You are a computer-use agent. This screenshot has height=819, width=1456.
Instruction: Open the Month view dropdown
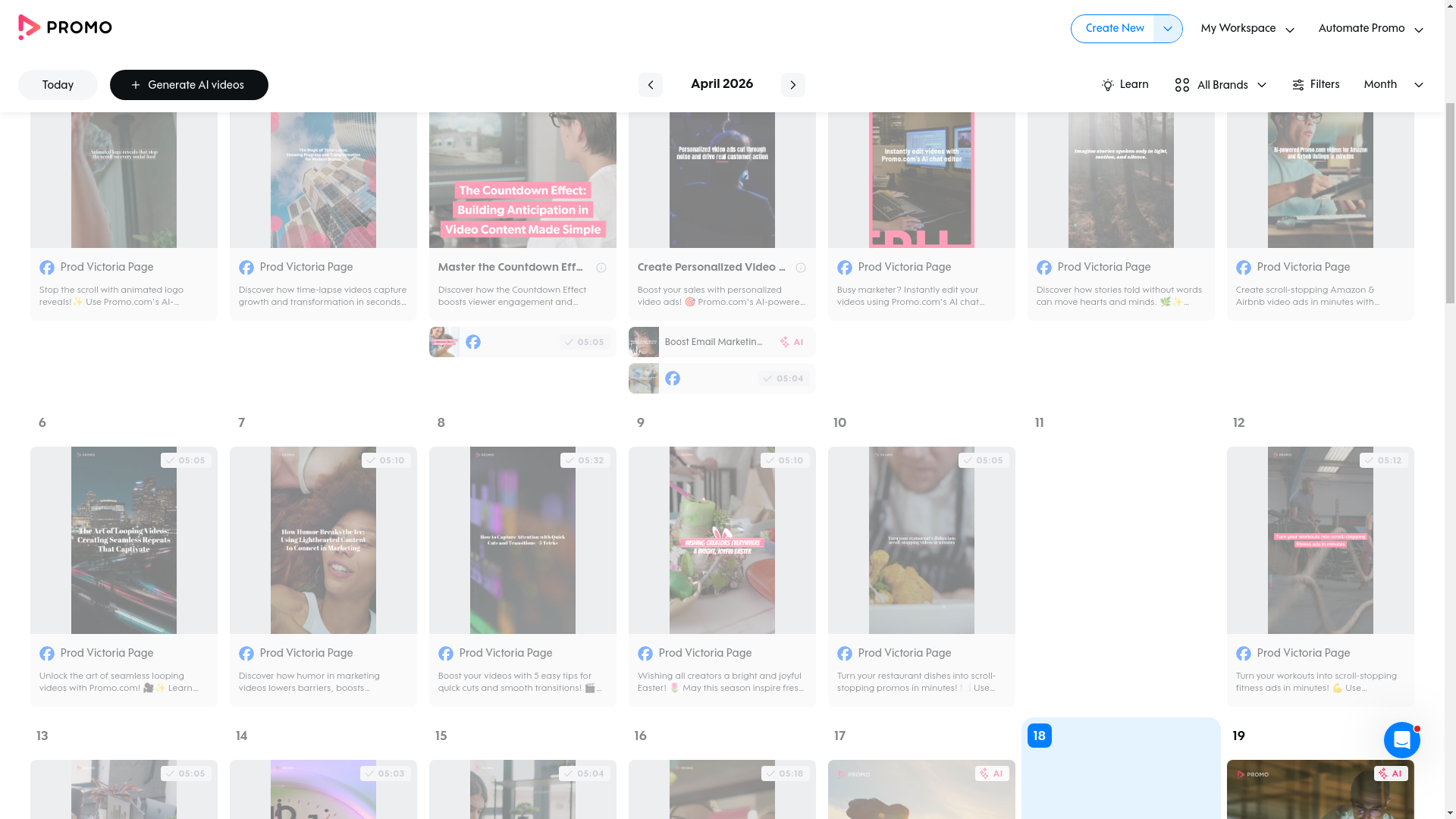click(x=1392, y=85)
